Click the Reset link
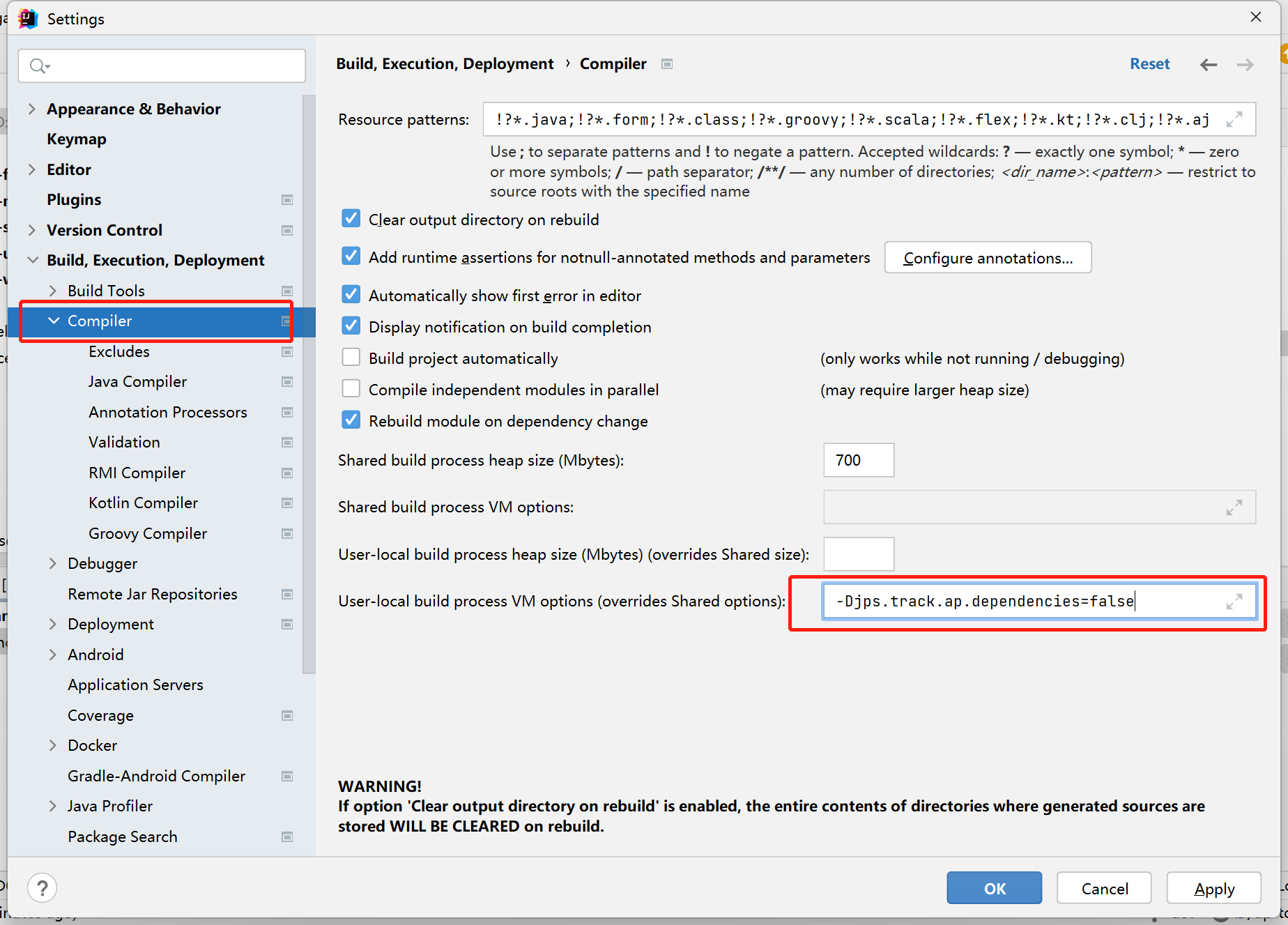The height and width of the screenshot is (925, 1288). click(x=1150, y=64)
